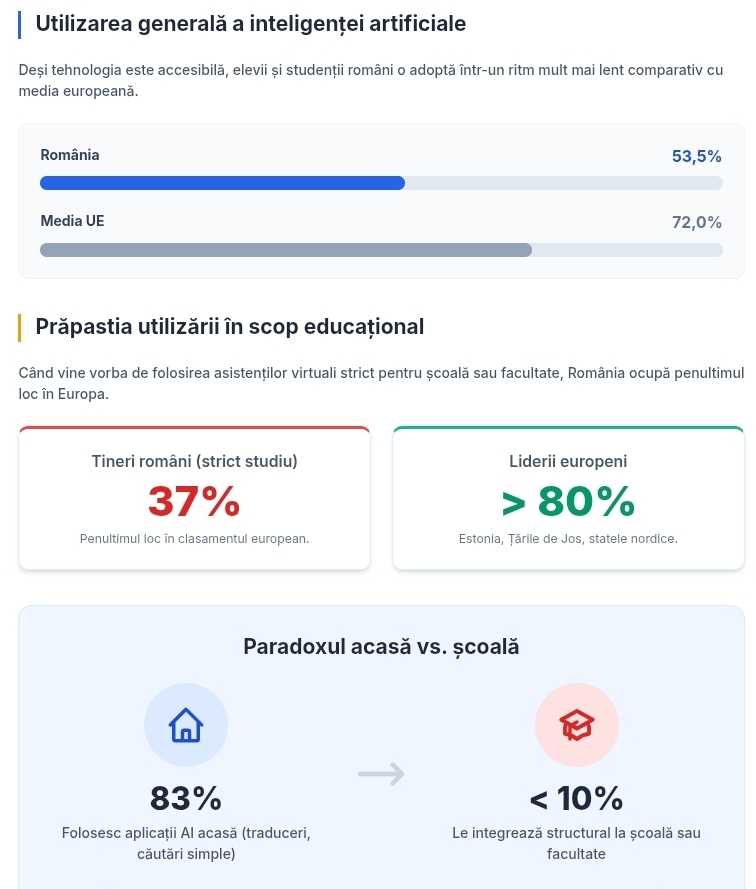
Task: Click the red graduation cap icon
Action: pyautogui.click(x=577, y=725)
